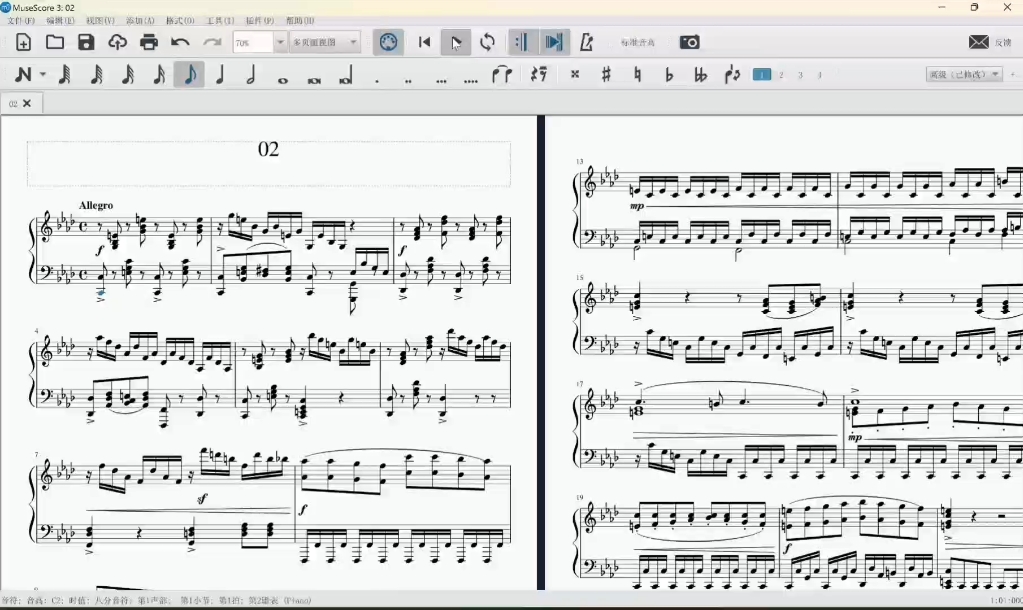This screenshot has height=610, width=1023.
Task: Select voice 3
Action: coord(801,75)
